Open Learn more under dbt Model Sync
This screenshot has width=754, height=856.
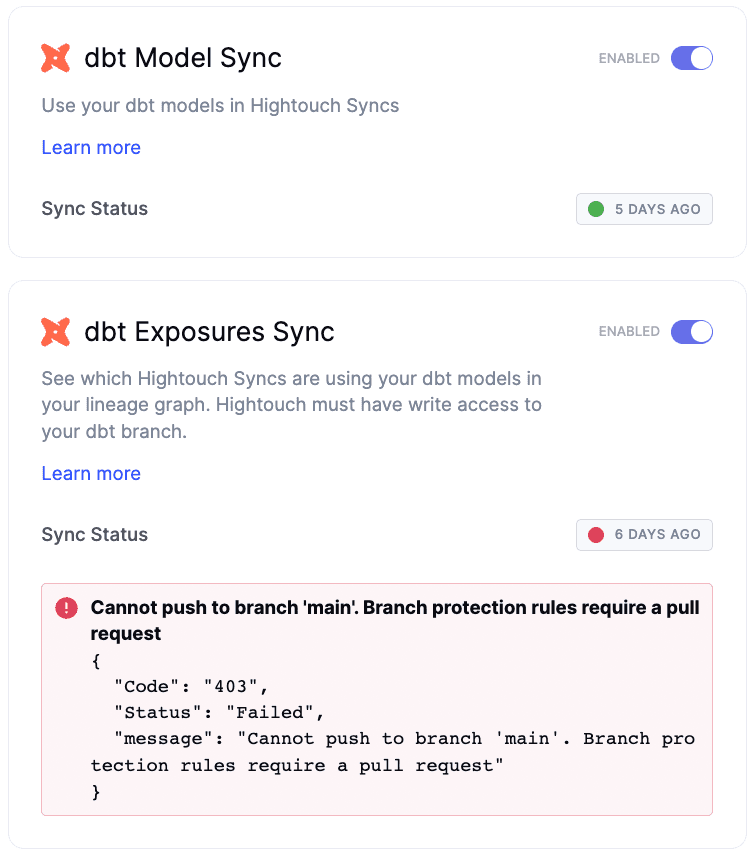click(x=91, y=148)
